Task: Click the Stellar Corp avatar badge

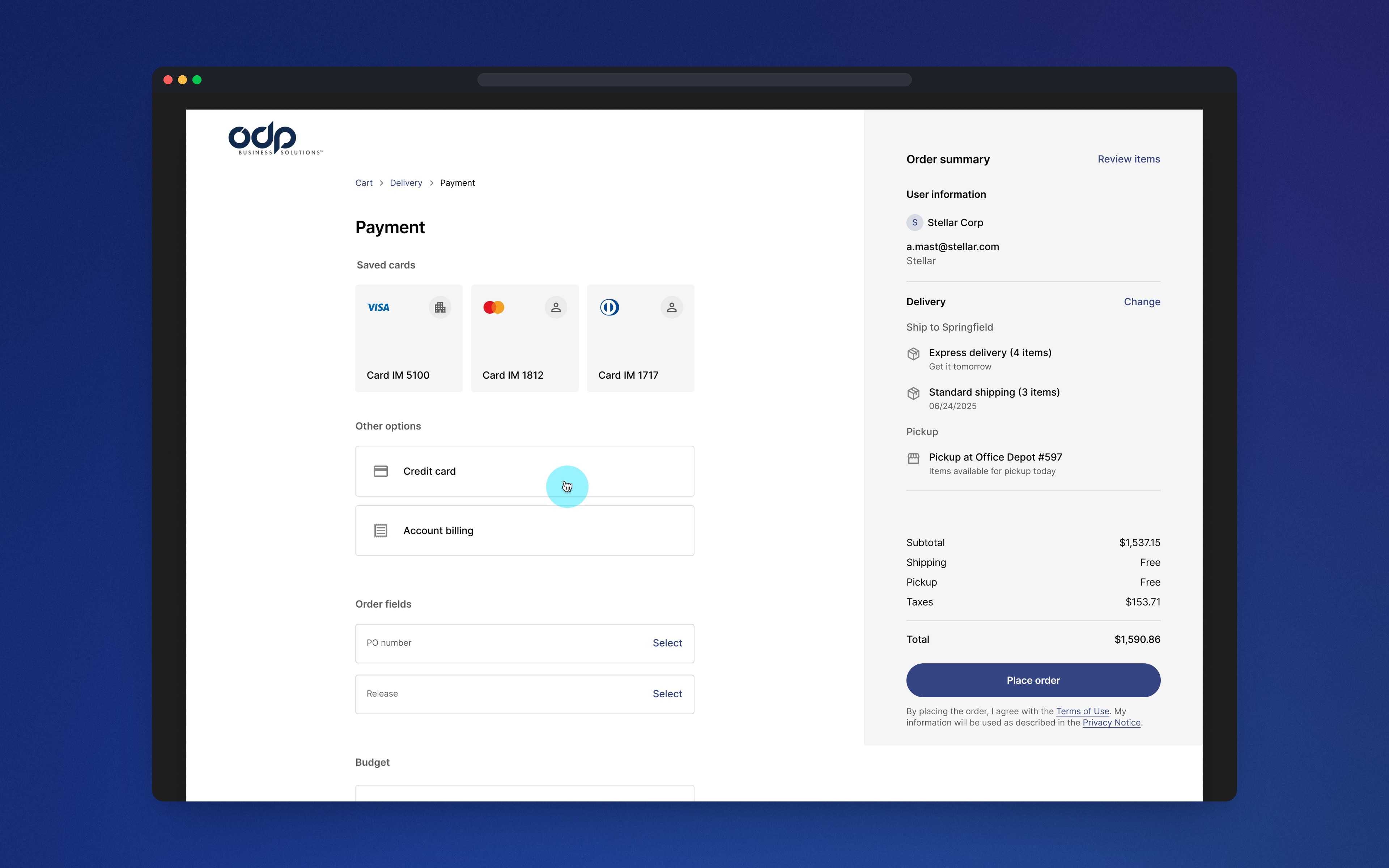Action: [x=914, y=223]
